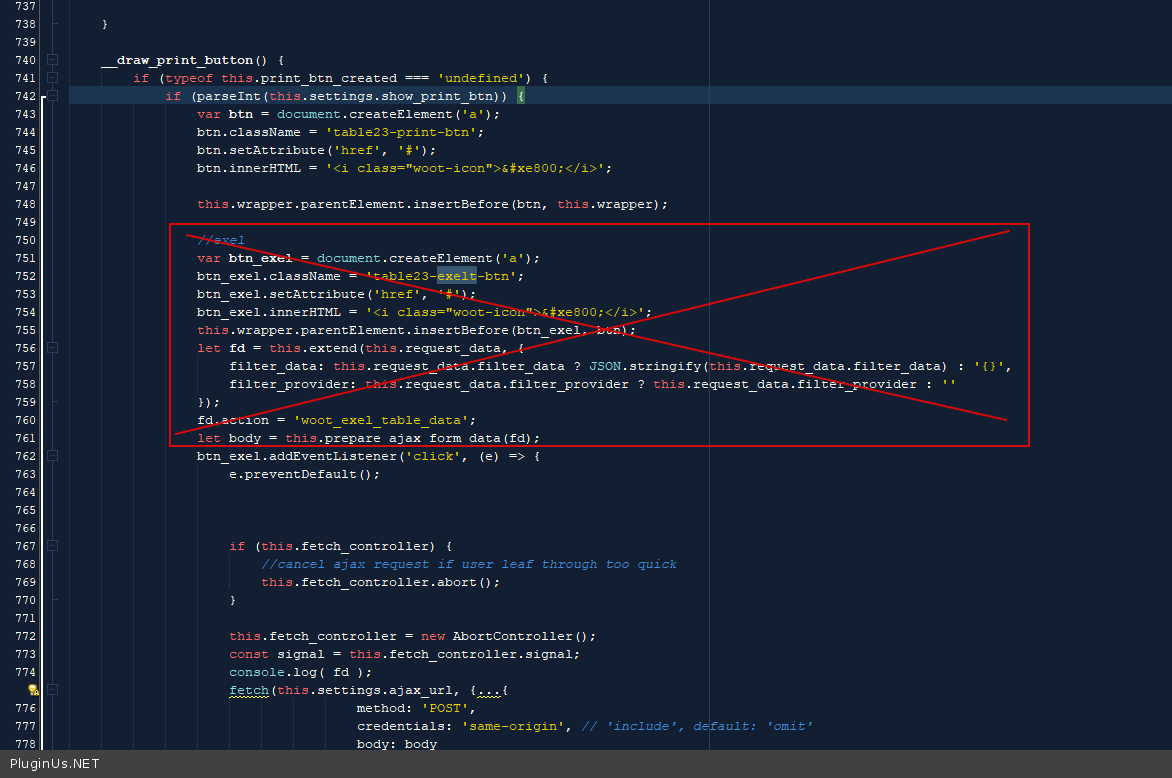Fold the fetch_controller if block at line 767

pos(52,546)
